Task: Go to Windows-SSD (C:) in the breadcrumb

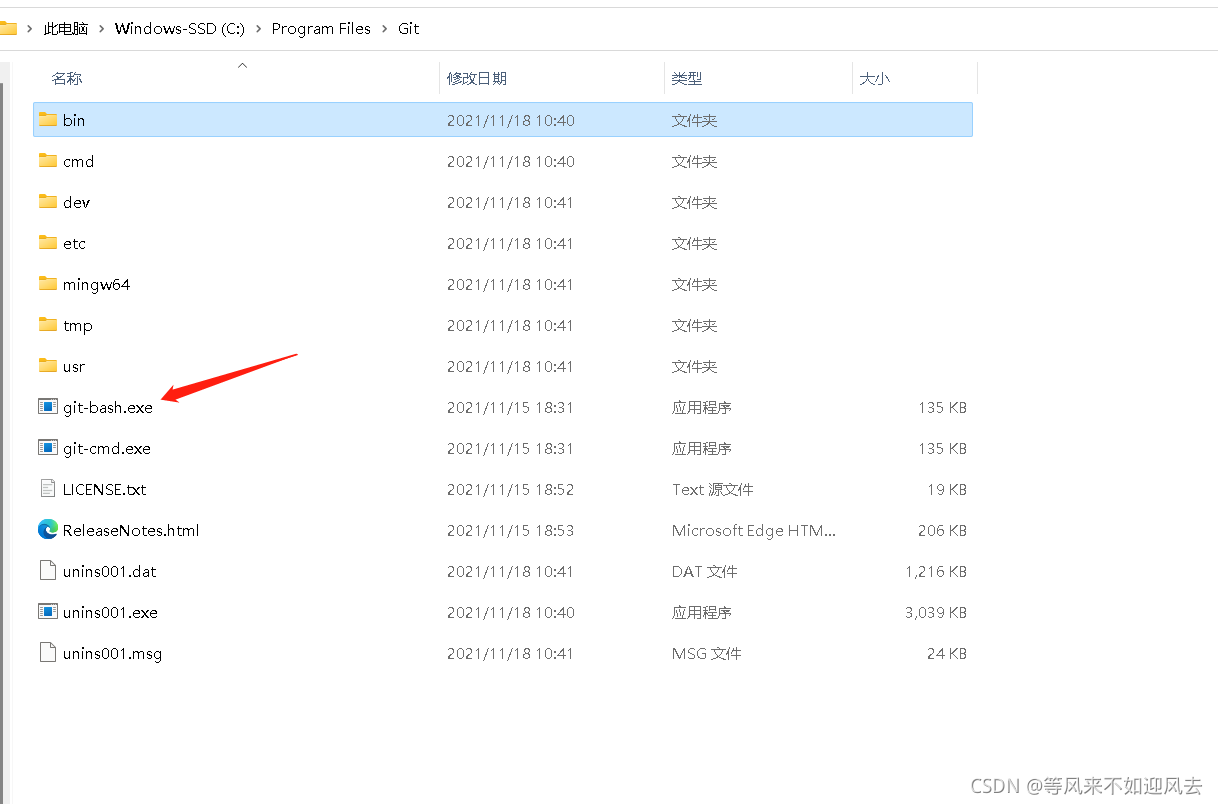Action: point(178,28)
